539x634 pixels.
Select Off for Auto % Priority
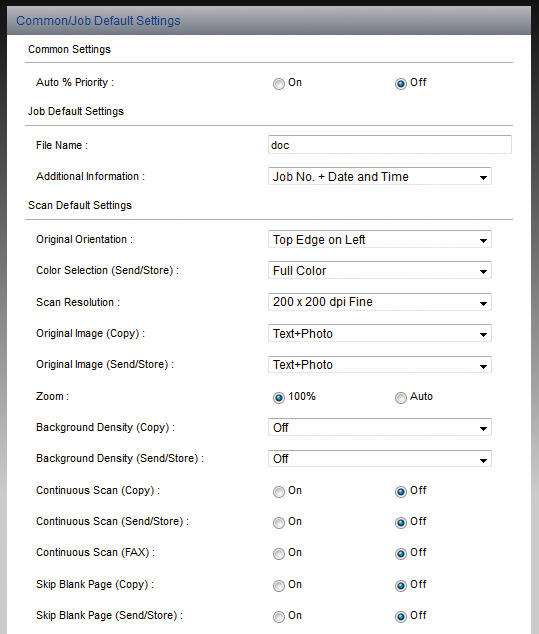400,84
